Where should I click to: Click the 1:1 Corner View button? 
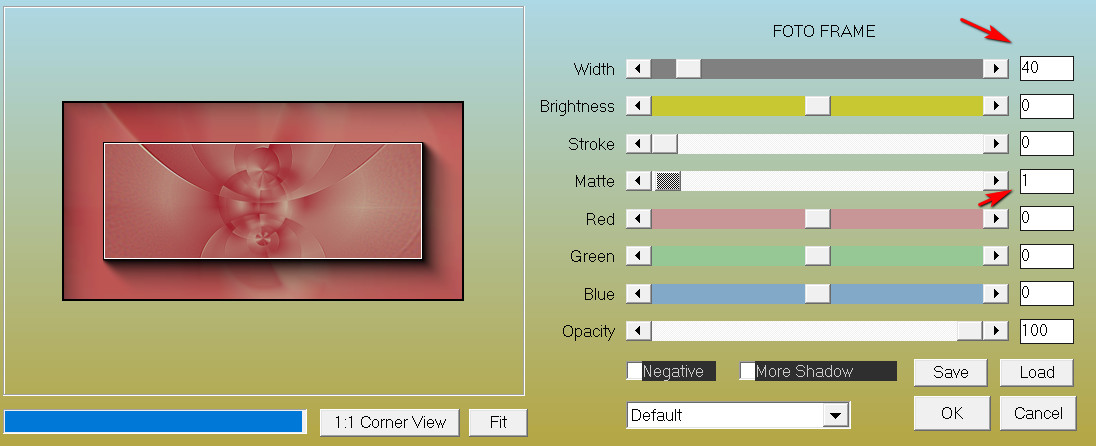[390, 422]
